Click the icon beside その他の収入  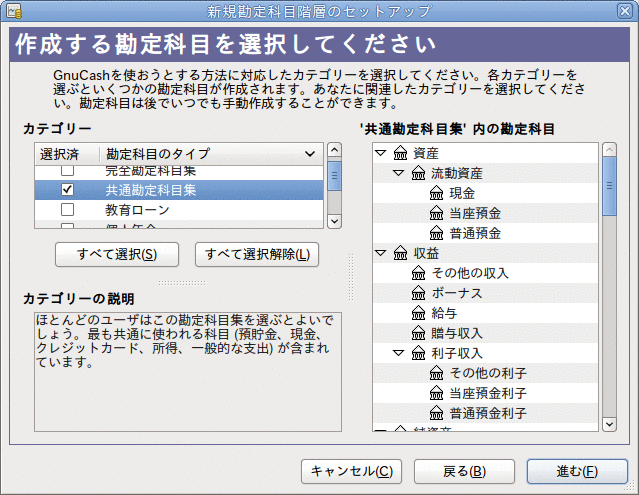pyautogui.click(x=419, y=273)
